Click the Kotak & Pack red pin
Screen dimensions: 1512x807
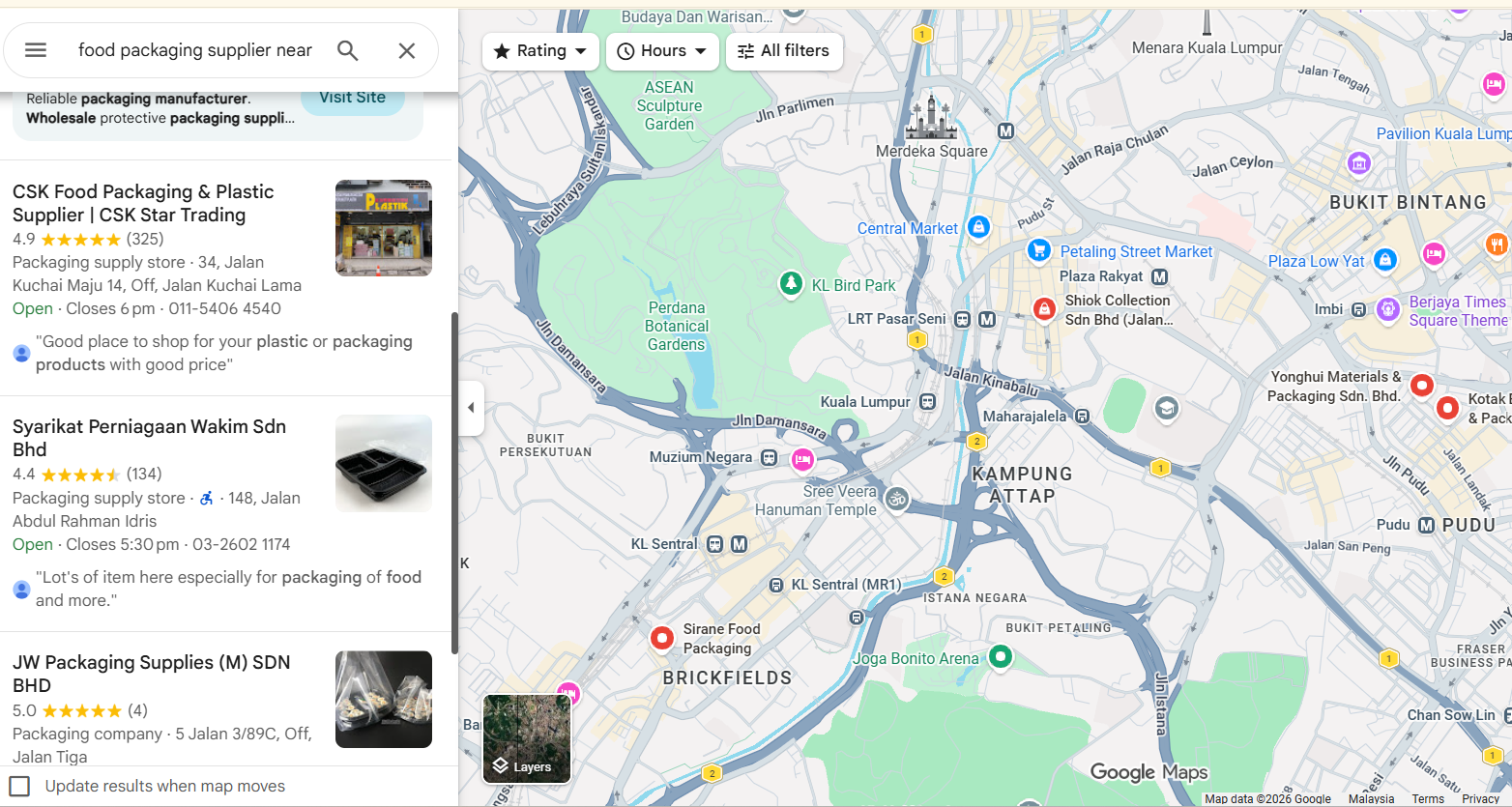tap(1447, 408)
